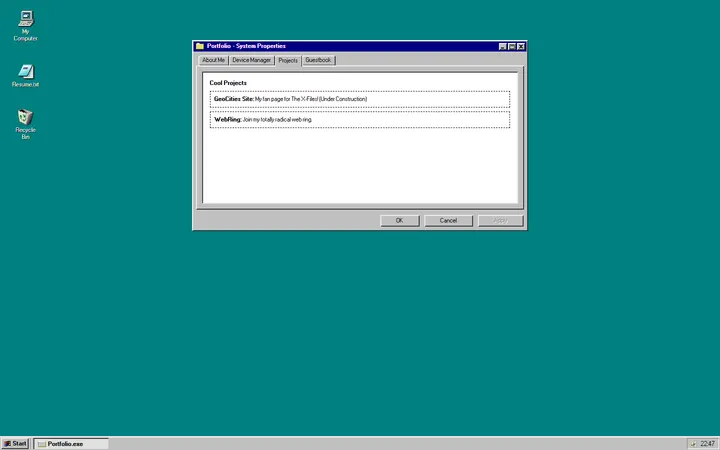Close the Portfolio - System Properties window
720x450 pixels.
521,46
